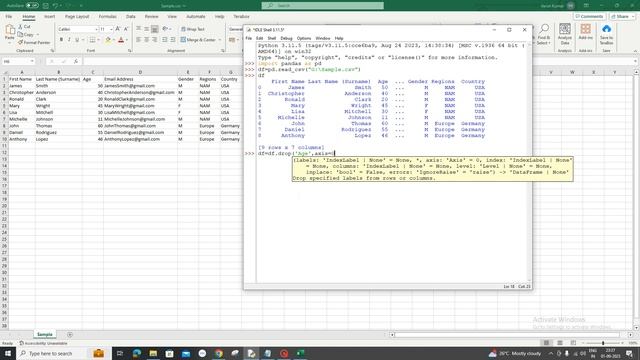Click the Decrease Indent icon
The height and width of the screenshot is (360, 640).
[x=164, y=40]
